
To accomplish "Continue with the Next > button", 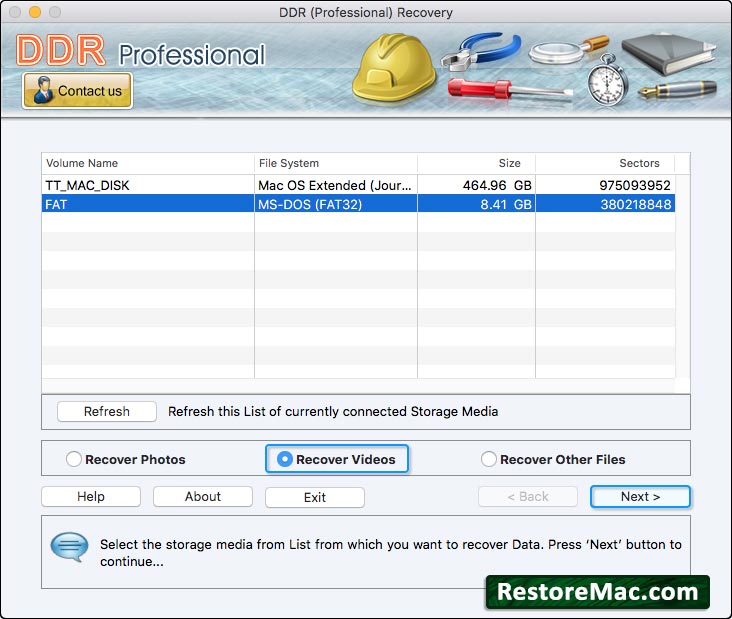I will pos(640,496).
